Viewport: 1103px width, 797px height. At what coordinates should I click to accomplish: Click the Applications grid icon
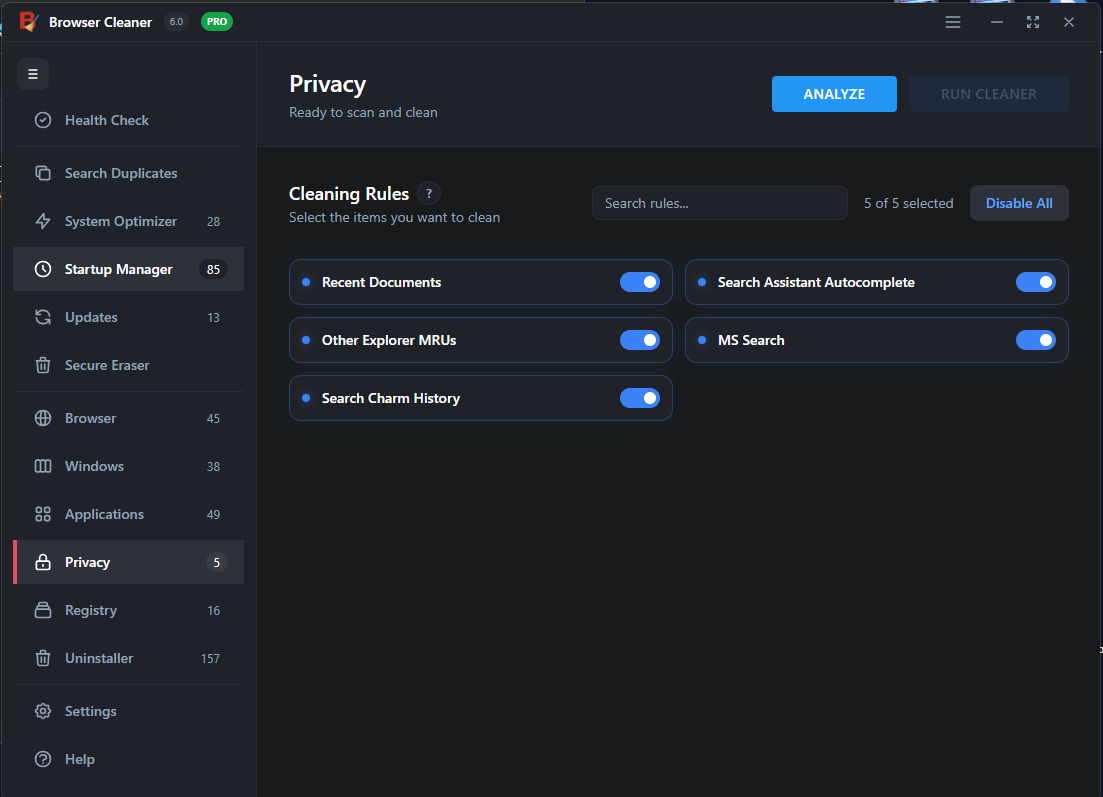pos(43,514)
